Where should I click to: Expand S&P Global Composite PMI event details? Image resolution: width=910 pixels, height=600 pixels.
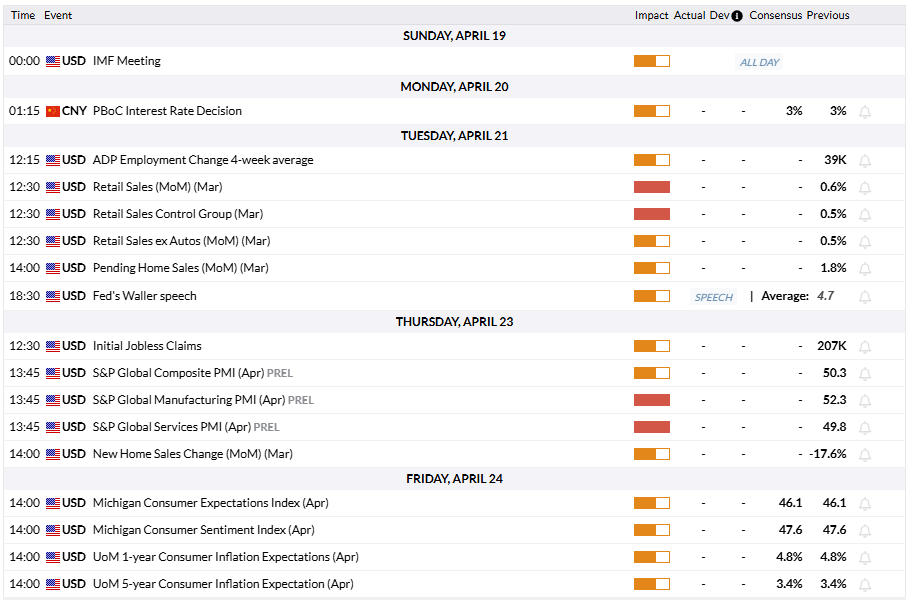[x=179, y=373]
